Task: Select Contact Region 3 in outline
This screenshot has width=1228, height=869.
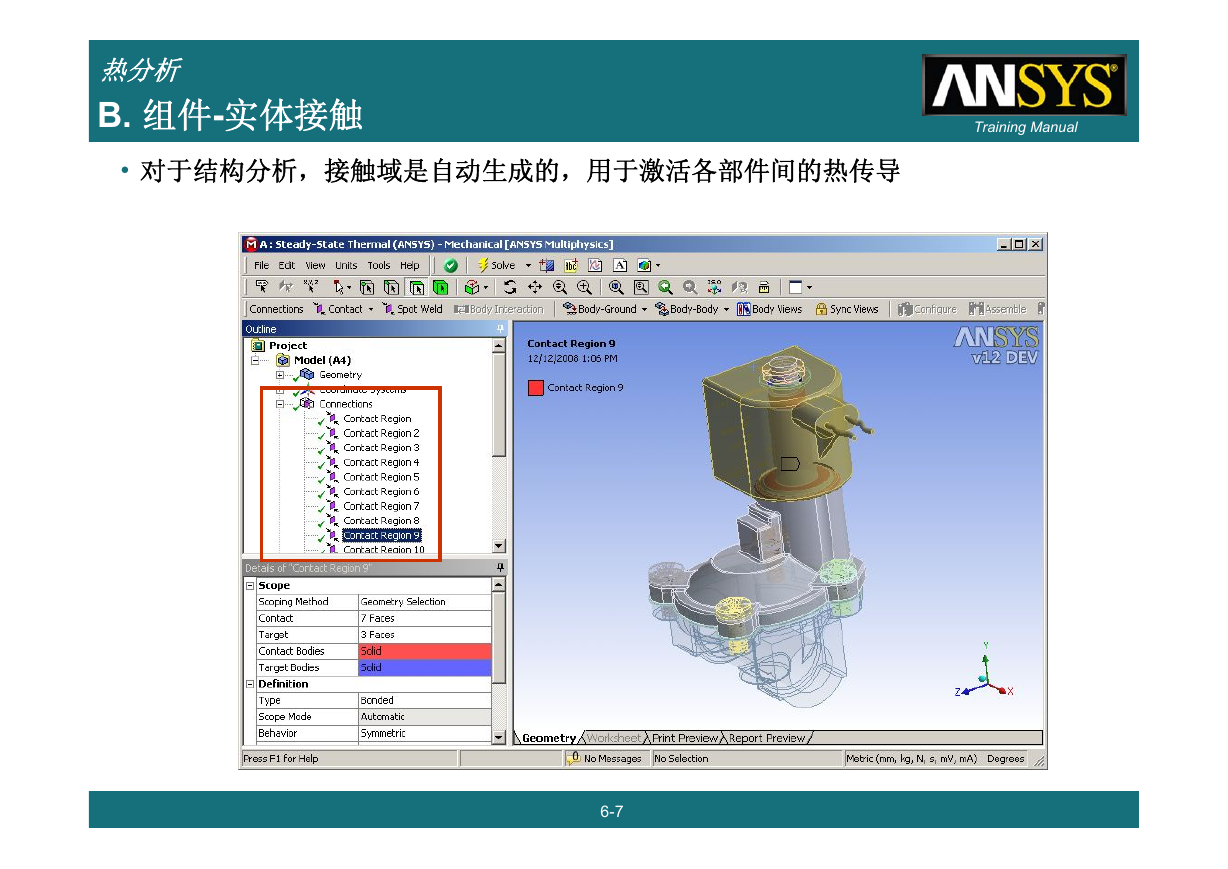Action: [x=381, y=448]
